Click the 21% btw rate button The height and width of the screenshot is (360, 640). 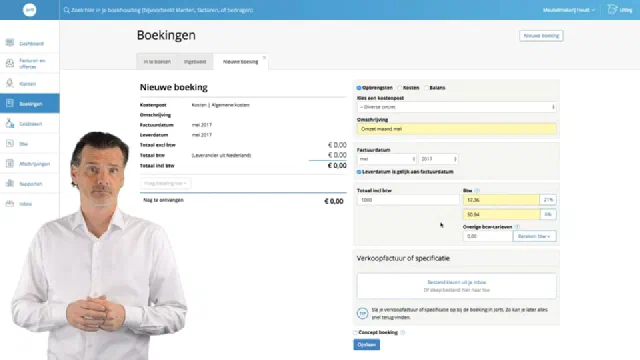click(x=548, y=200)
